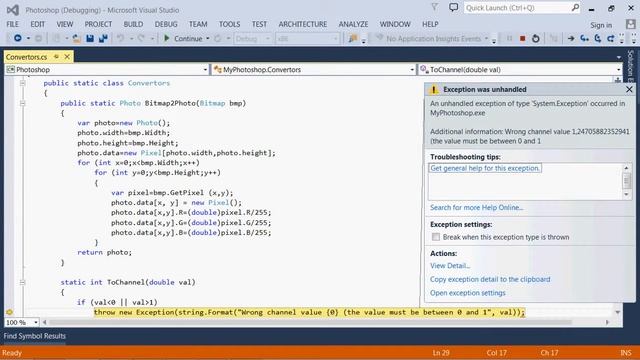Click 'Open exception settings' link

pos(468,293)
